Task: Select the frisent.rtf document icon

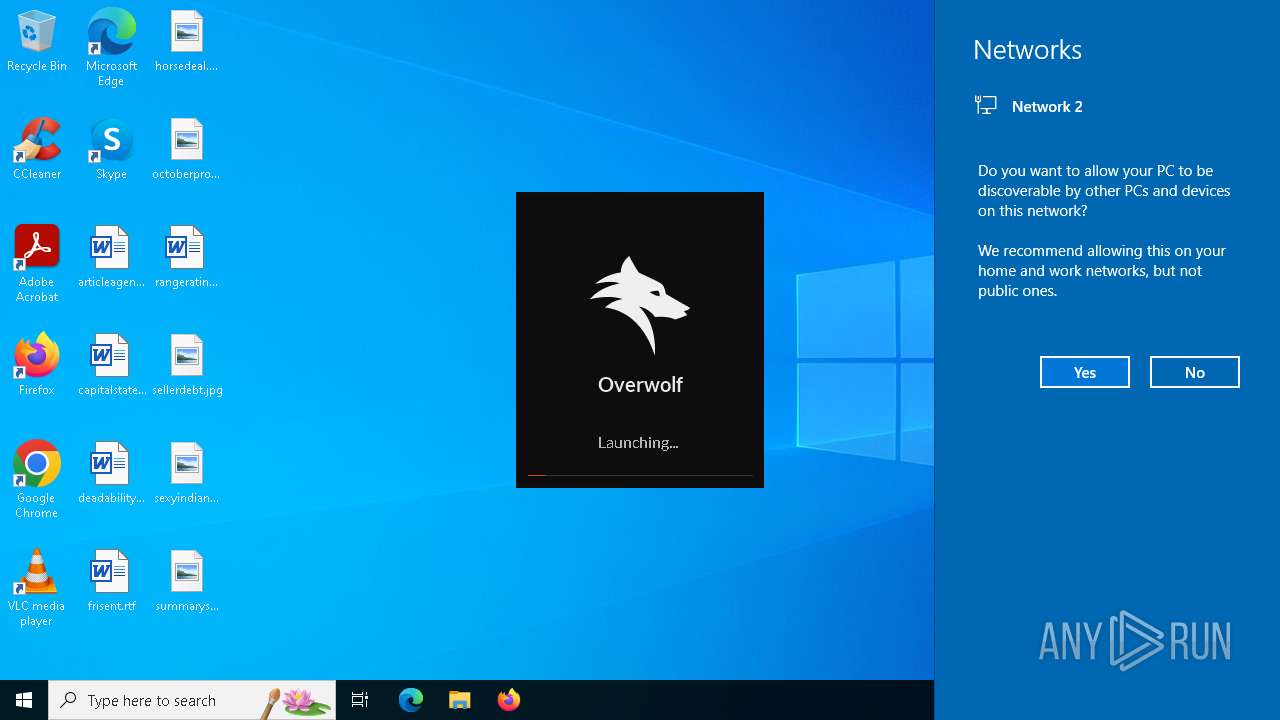Action: coord(111,582)
